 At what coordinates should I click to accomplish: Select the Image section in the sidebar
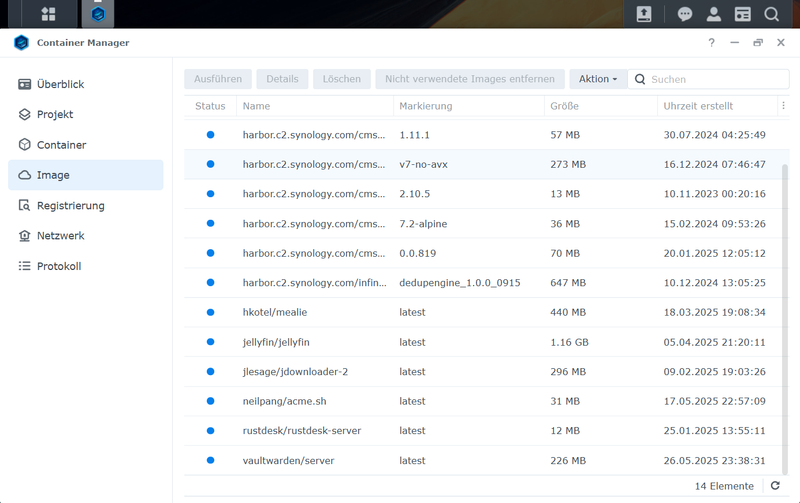pos(86,175)
